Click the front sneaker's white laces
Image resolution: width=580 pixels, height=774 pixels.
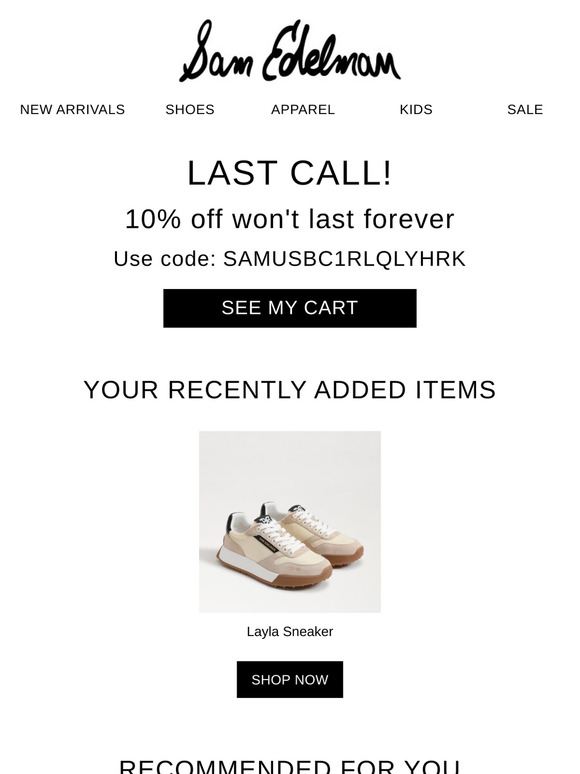279,536
